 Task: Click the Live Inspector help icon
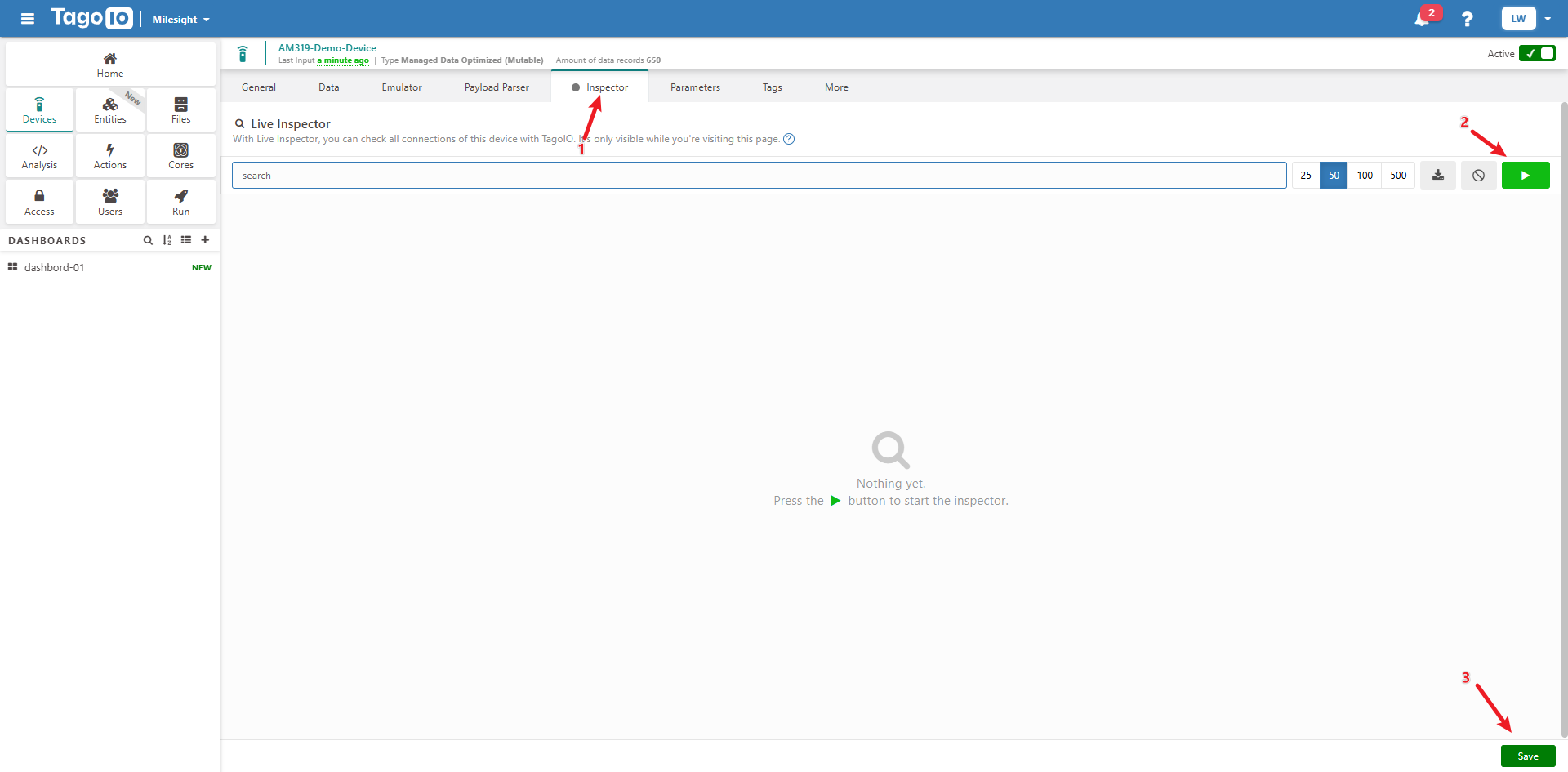click(789, 139)
